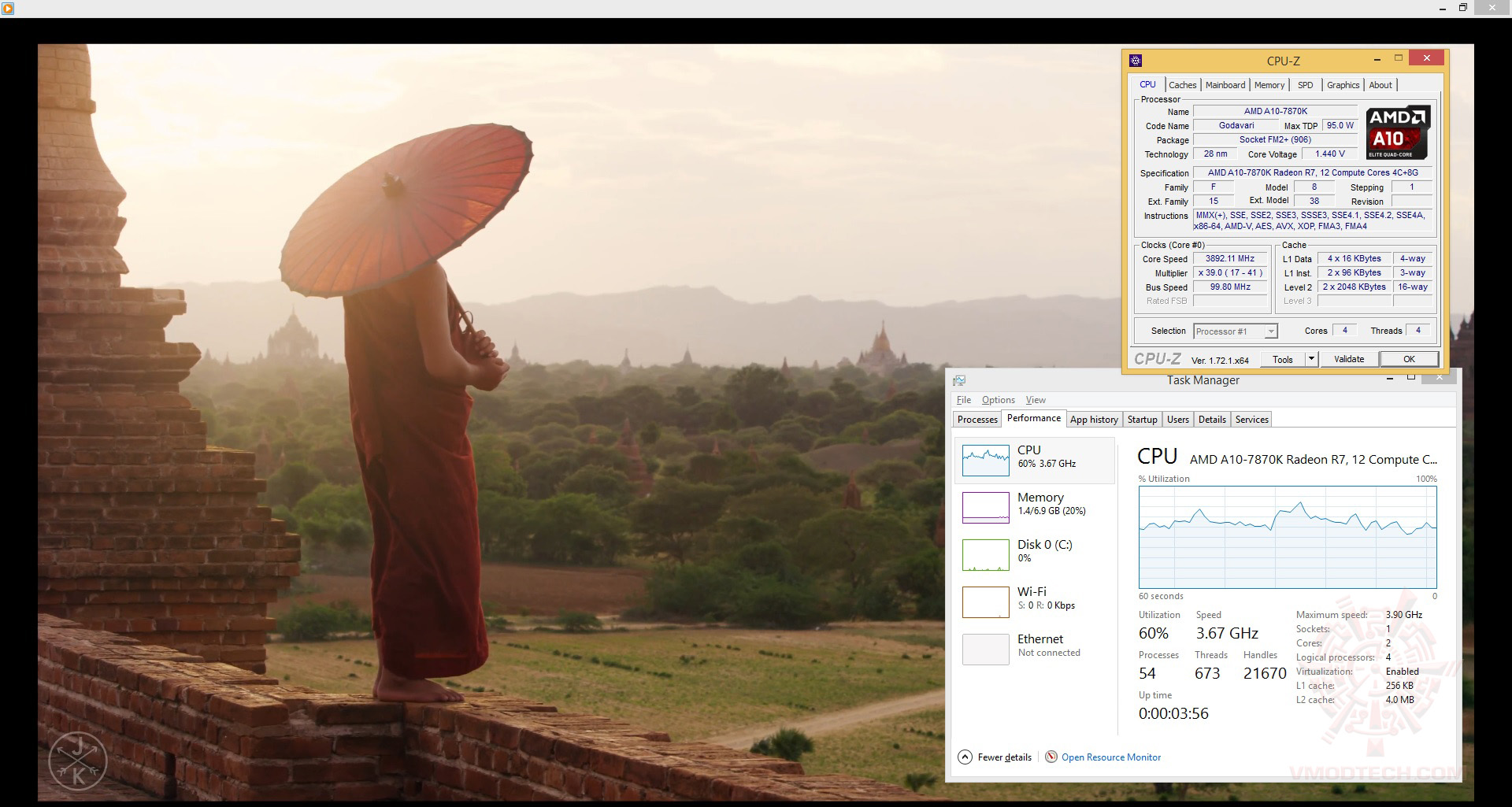This screenshot has height=807, width=1512.
Task: Click the Threads count 673 in Task Manager
Action: (x=1207, y=673)
